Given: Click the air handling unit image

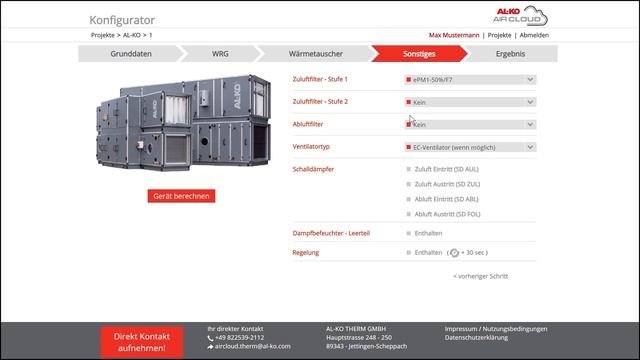Looking at the screenshot, I should (x=183, y=122).
